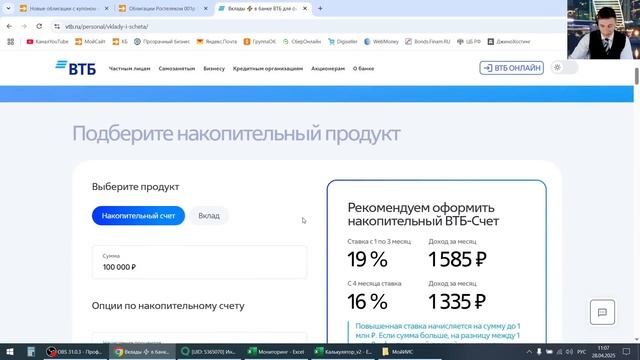Open the Bonds.Finam.RU bookmark
Viewport: 640px width, 360px height.
pos(428,42)
